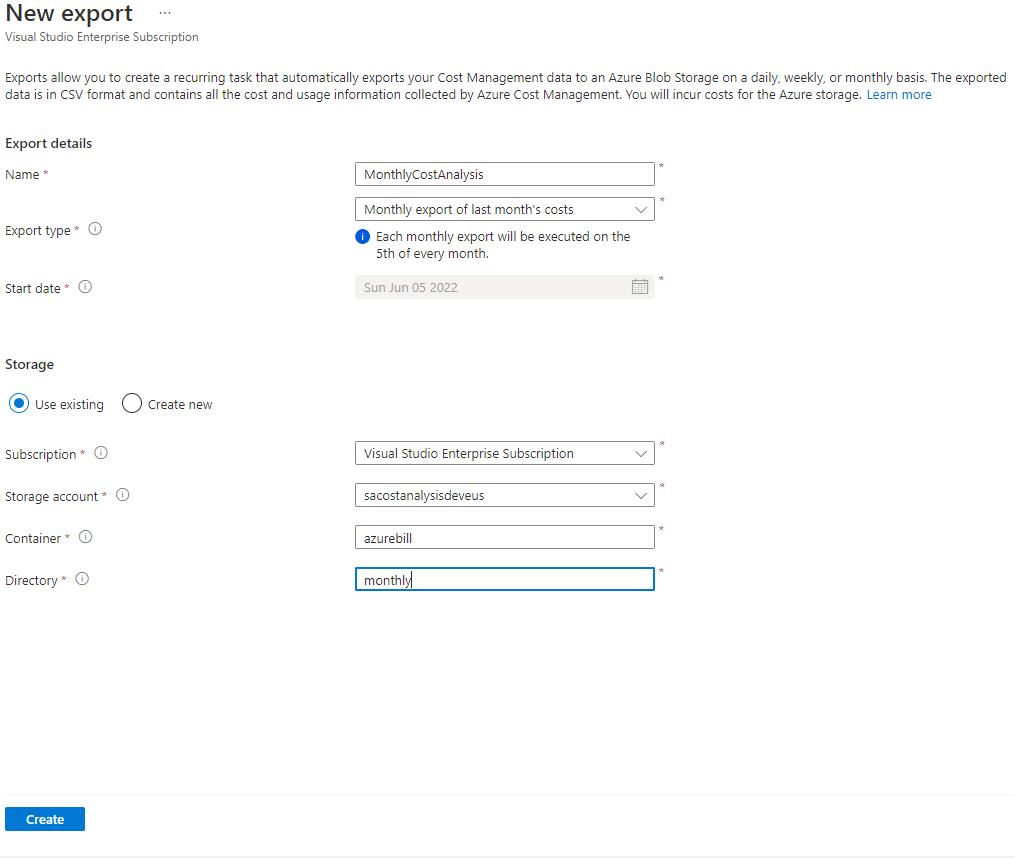The image size is (1015, 858).
Task: Open the Start date calendar picker icon
Action: pyautogui.click(x=640, y=287)
